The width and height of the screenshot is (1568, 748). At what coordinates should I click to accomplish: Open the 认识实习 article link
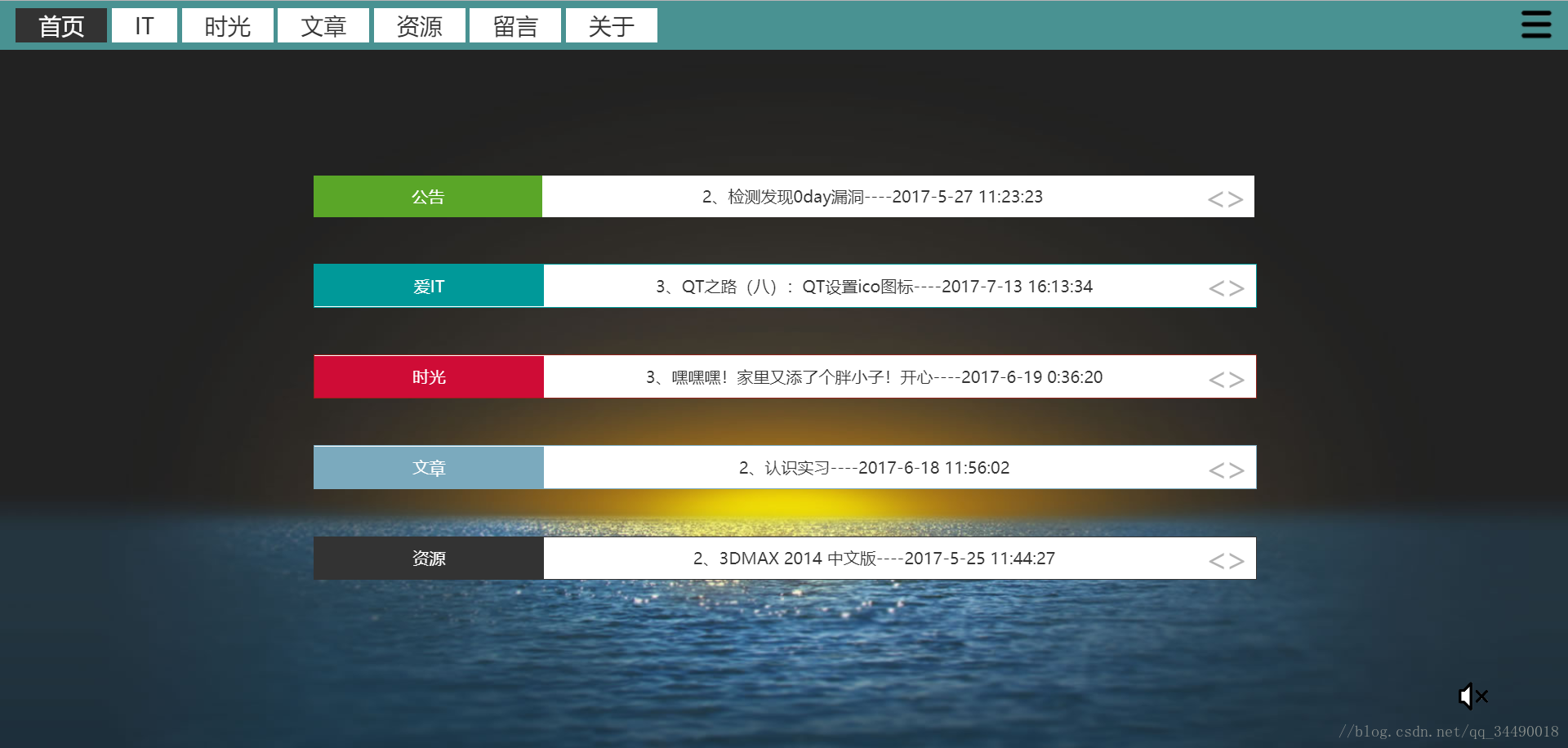click(x=874, y=468)
